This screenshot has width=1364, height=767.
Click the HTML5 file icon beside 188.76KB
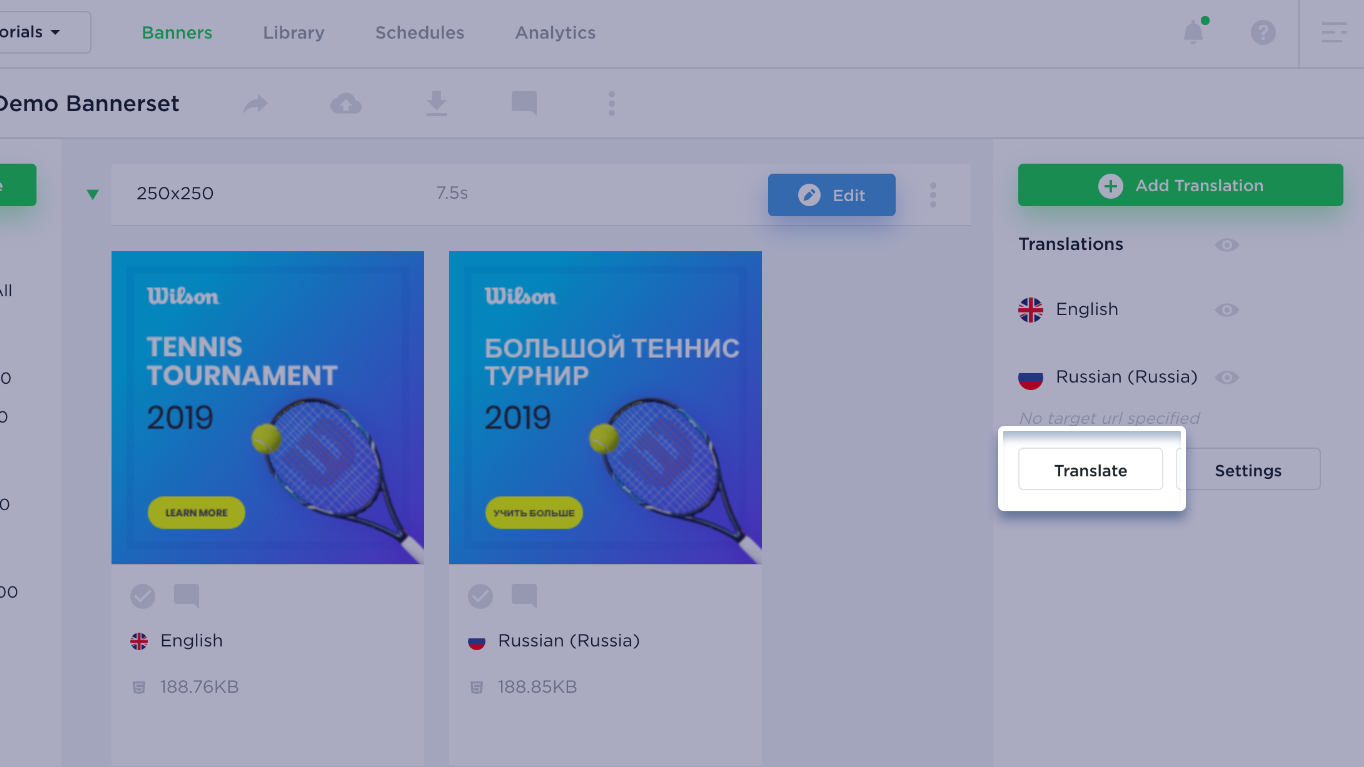pyautogui.click(x=139, y=687)
